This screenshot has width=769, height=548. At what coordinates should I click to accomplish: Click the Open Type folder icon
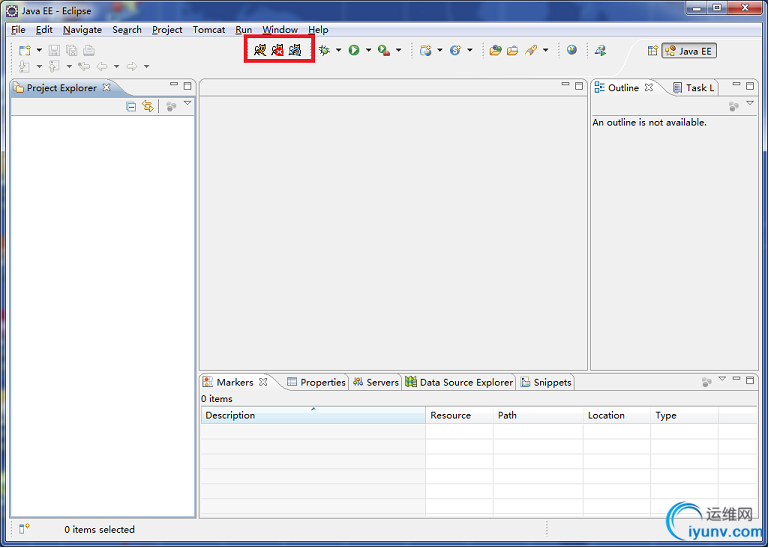click(x=495, y=50)
